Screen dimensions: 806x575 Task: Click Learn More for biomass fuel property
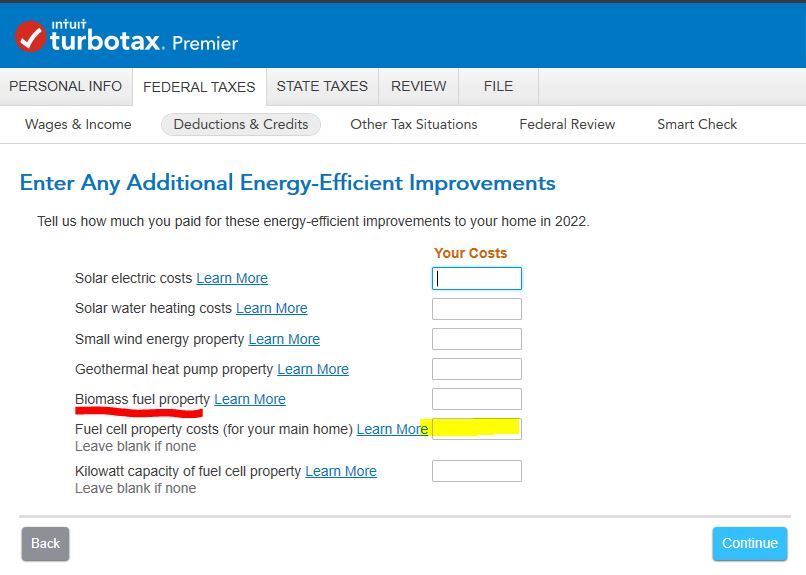point(250,399)
